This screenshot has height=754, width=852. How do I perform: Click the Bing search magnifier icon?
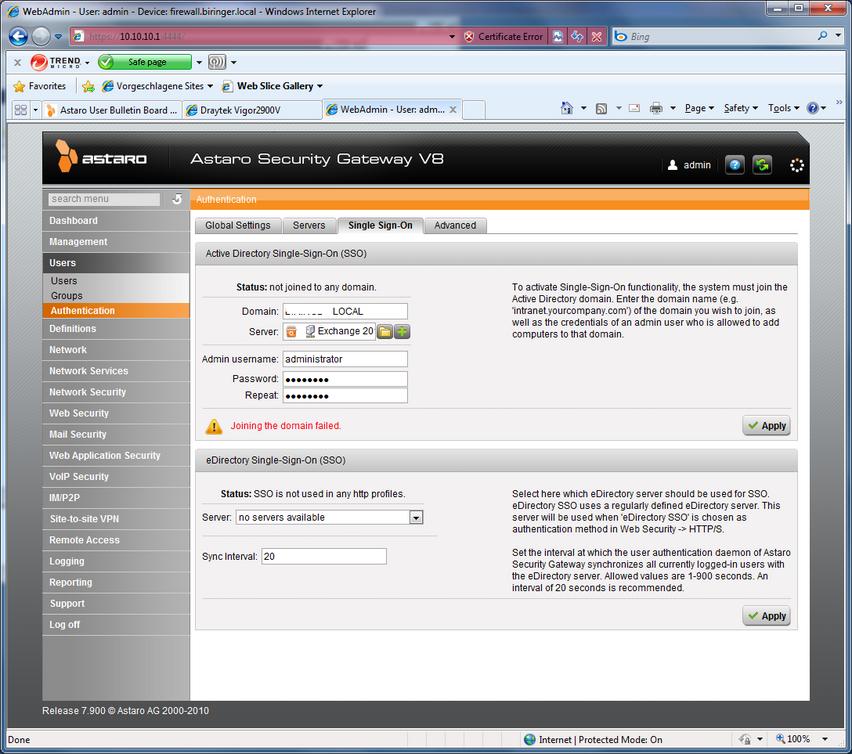(823, 36)
